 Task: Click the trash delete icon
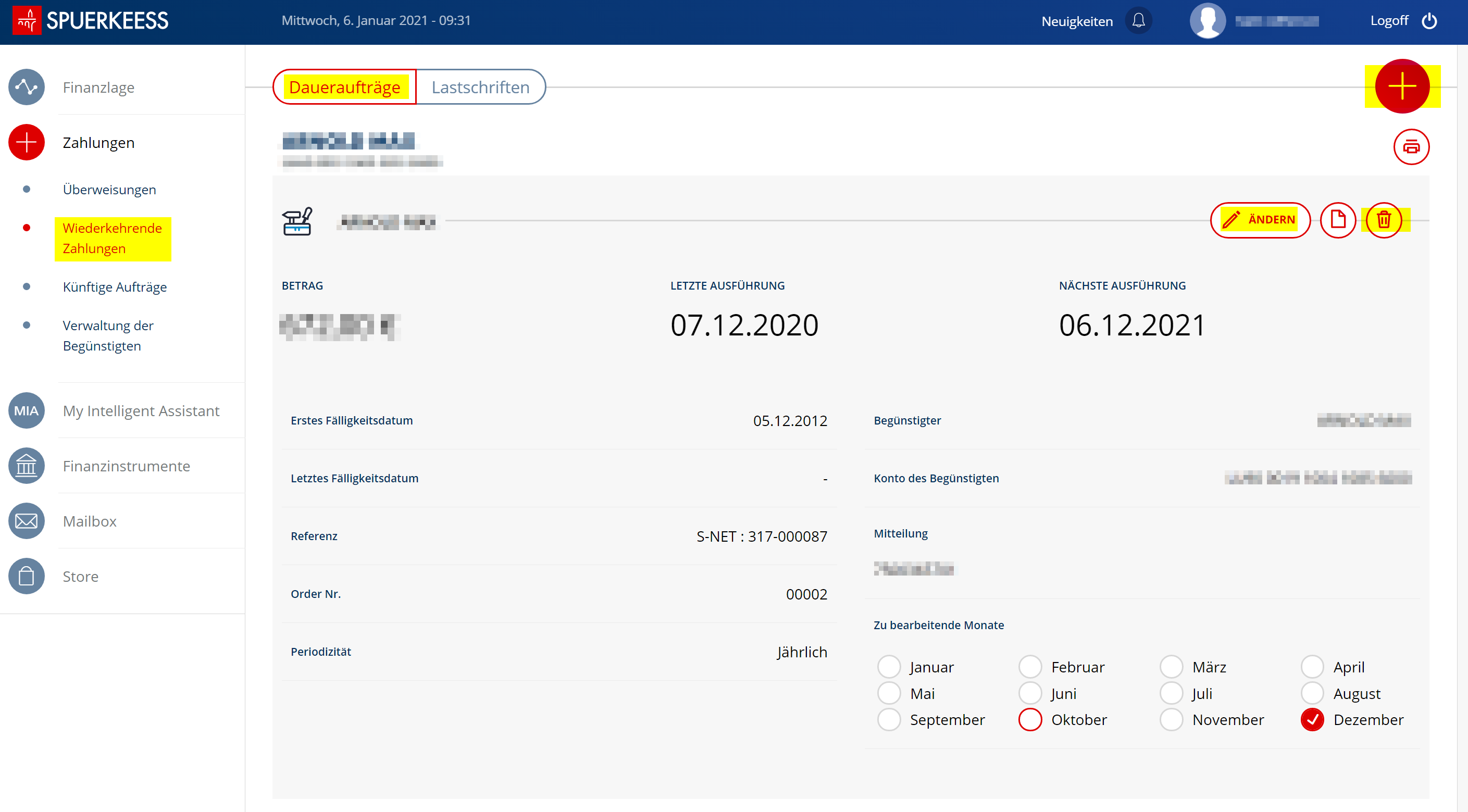1383,220
